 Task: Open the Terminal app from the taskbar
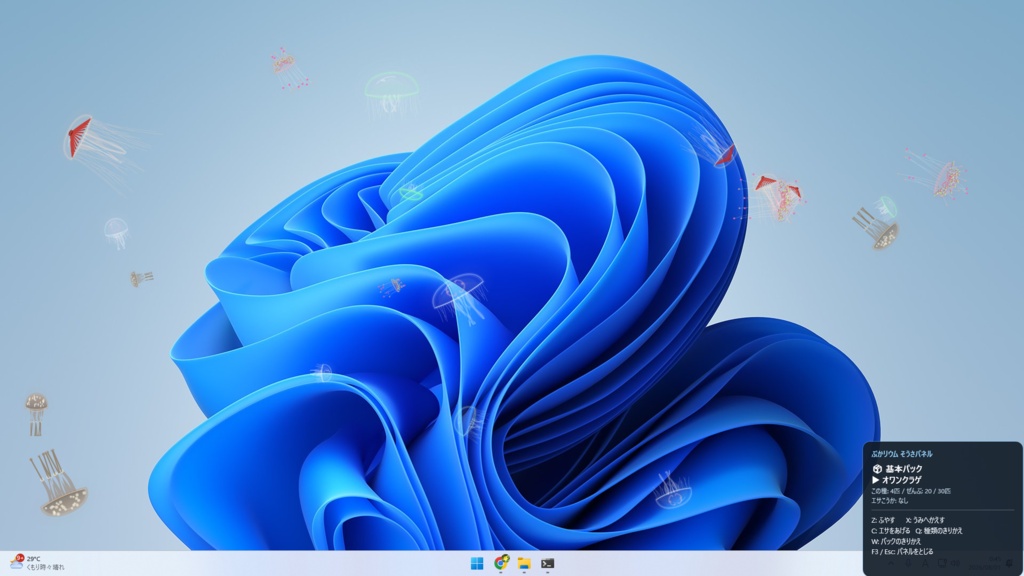coord(547,563)
